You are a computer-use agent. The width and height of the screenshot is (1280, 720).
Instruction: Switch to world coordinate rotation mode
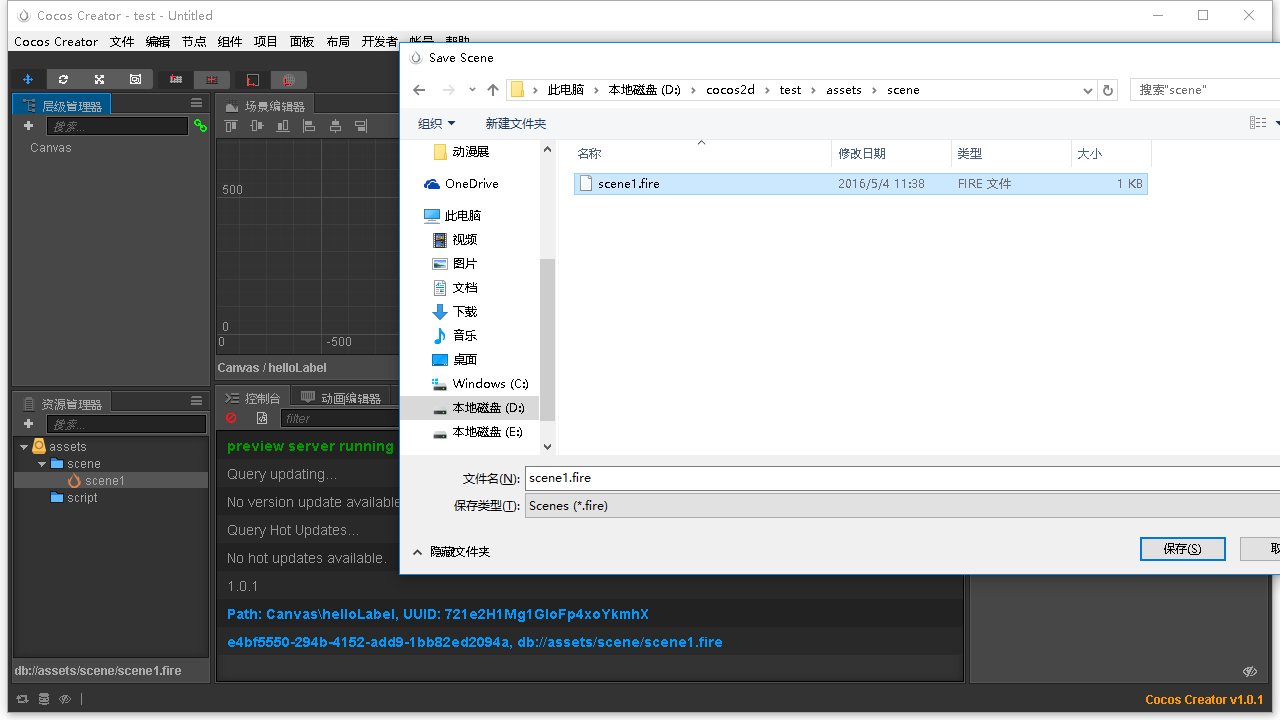pos(288,79)
